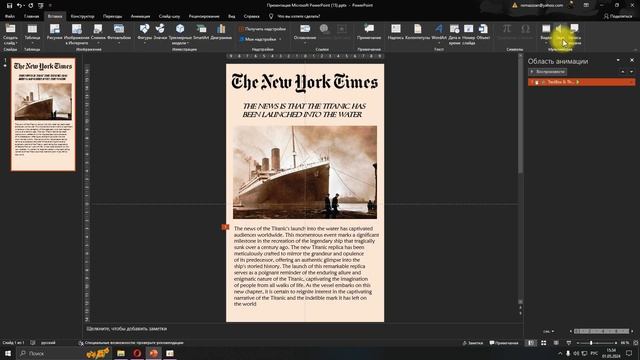Click Get Add-ins (Получить надстройки)
The image size is (640, 360).
262,29
